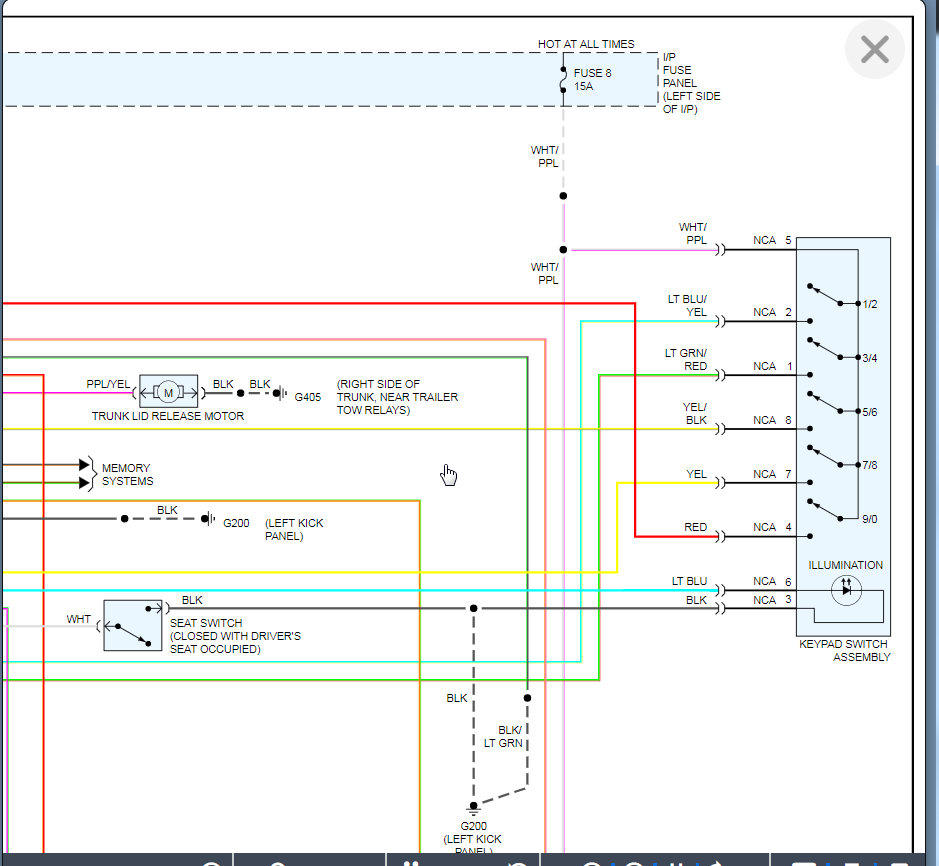Screen dimensions: 939x866
Task: Click the G405 ground symbol
Action: [x=282, y=395]
